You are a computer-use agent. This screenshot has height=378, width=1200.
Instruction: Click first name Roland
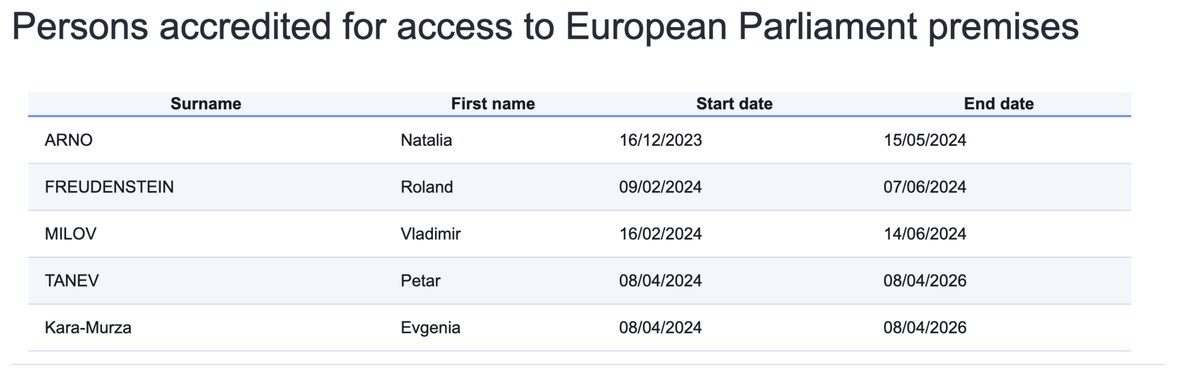427,187
